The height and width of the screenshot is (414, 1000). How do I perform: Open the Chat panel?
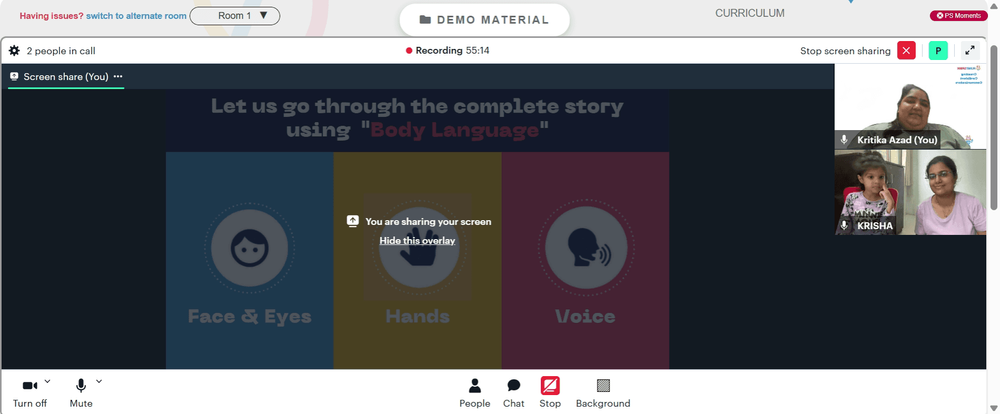(x=513, y=393)
